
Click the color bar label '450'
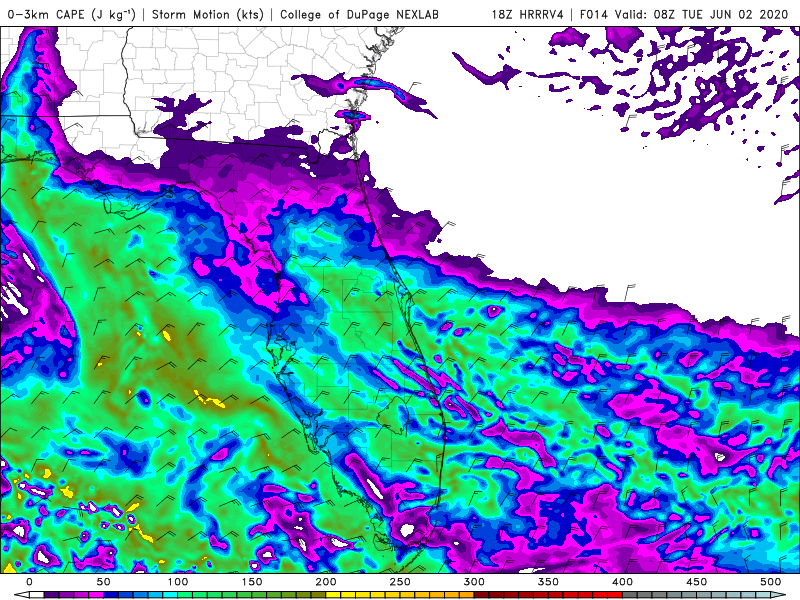(696, 582)
